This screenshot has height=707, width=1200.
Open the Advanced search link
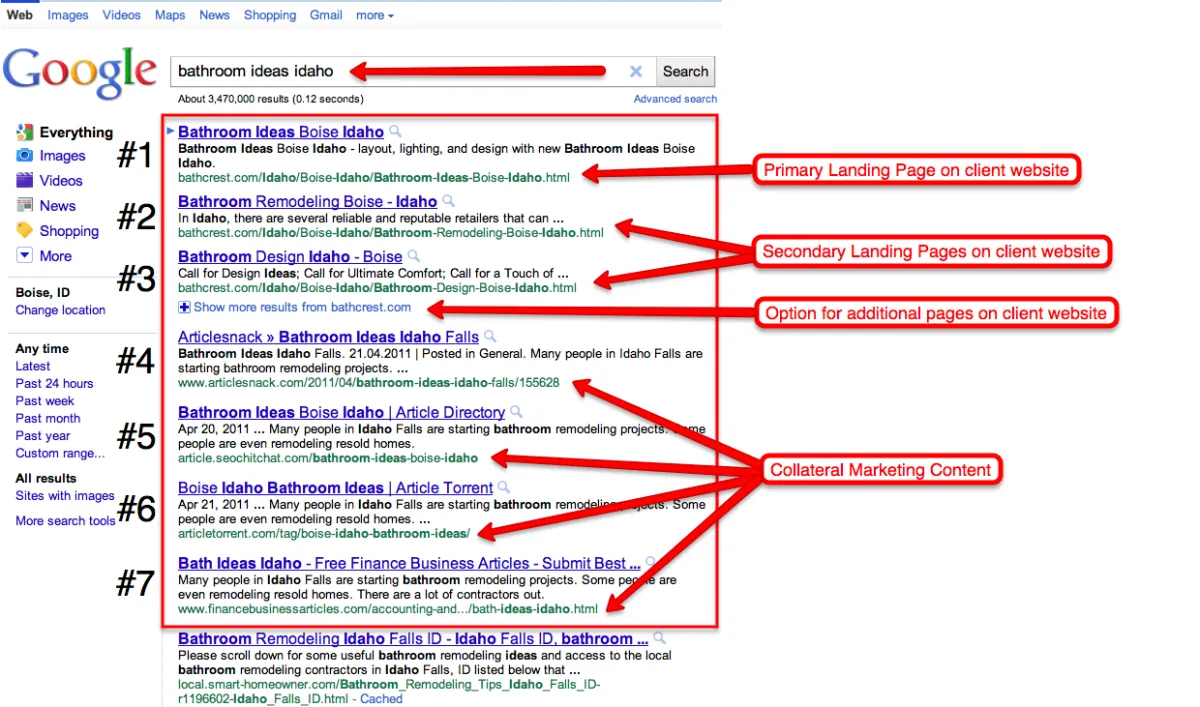coord(675,99)
